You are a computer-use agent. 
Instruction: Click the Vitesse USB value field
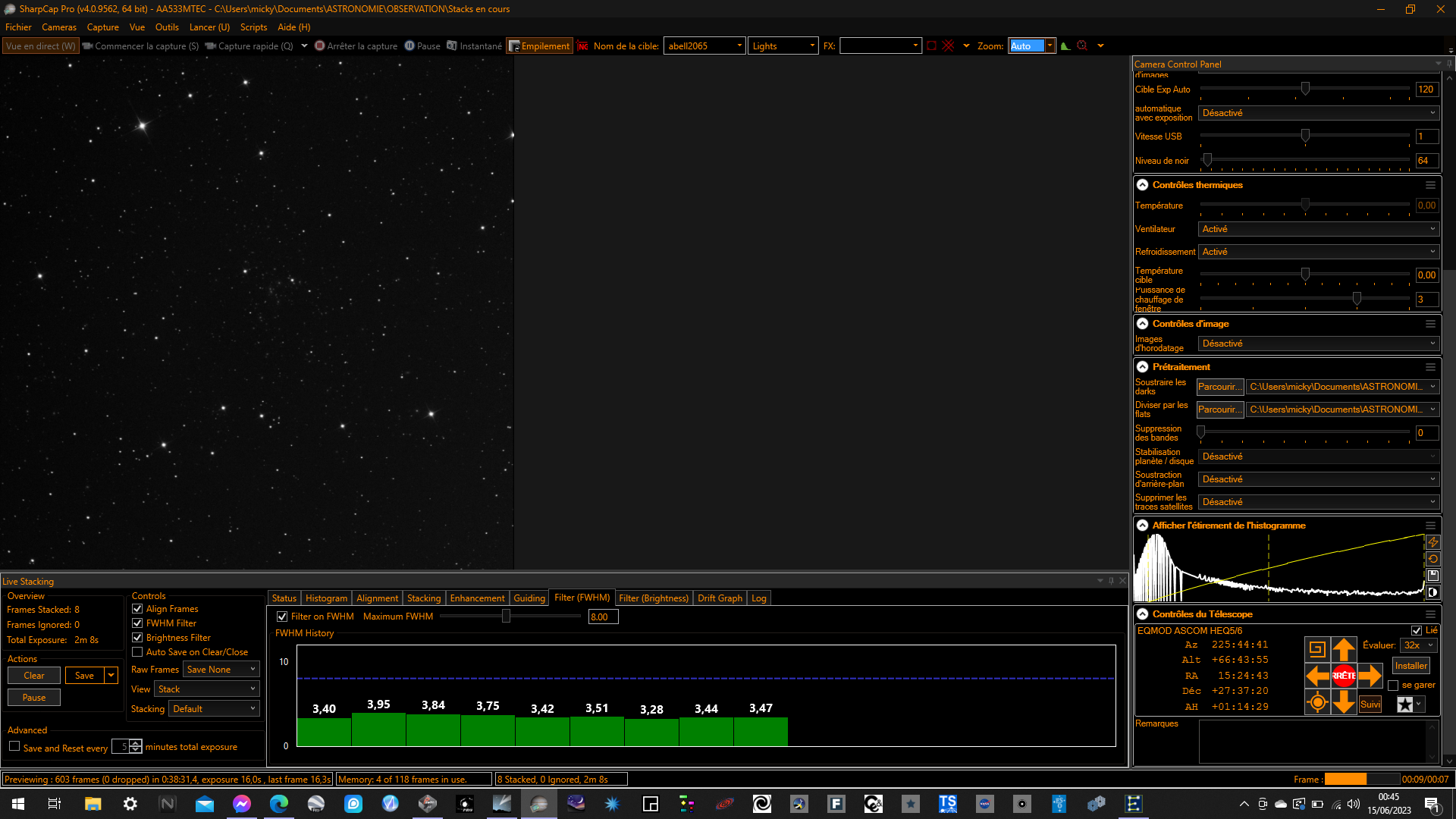1426,136
